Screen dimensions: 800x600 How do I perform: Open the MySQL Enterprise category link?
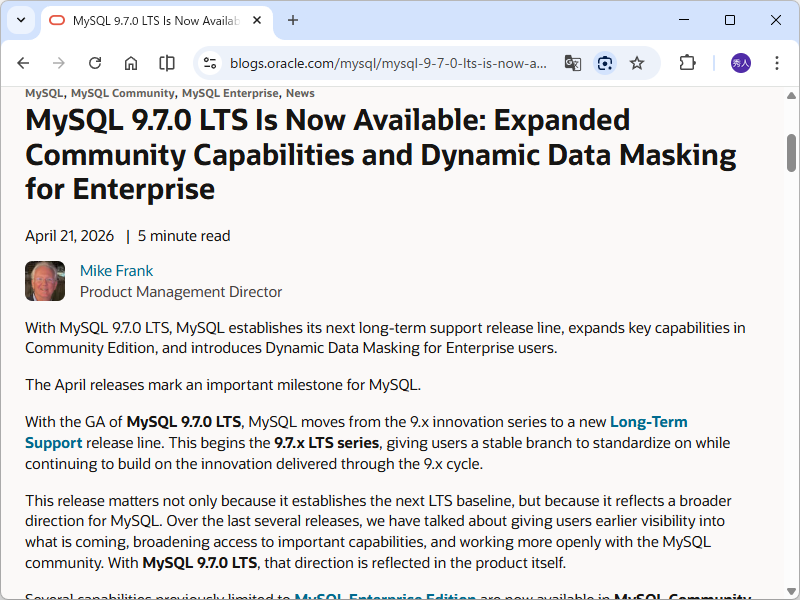(x=230, y=93)
